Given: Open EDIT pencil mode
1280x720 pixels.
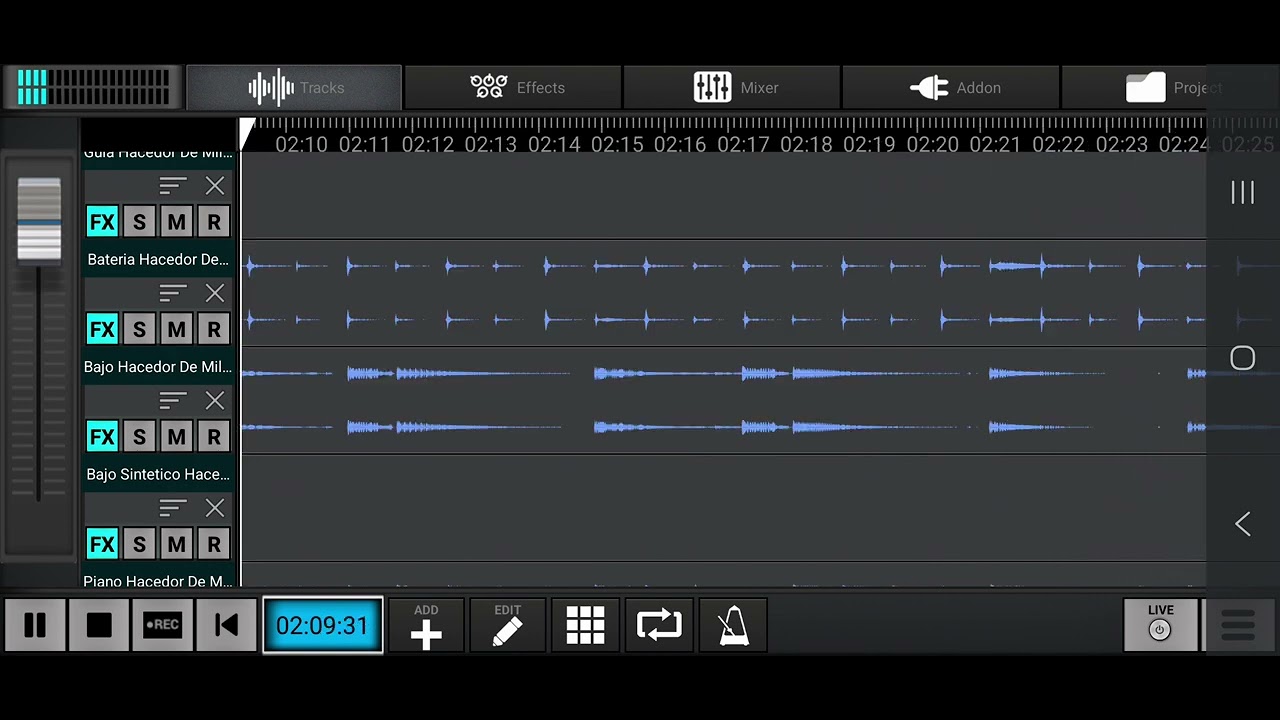Looking at the screenshot, I should pyautogui.click(x=508, y=625).
